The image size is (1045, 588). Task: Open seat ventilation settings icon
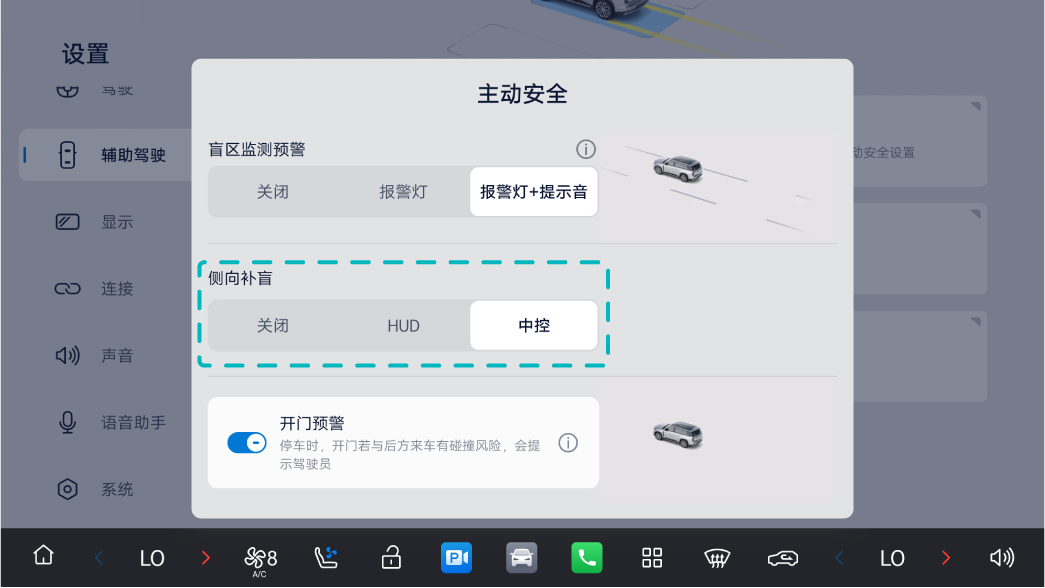[326, 557]
